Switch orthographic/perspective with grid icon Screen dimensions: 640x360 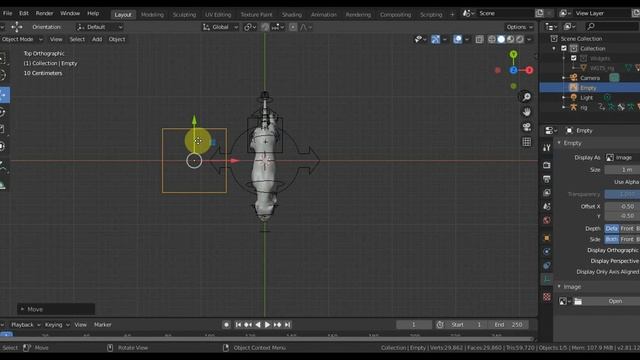click(527, 142)
